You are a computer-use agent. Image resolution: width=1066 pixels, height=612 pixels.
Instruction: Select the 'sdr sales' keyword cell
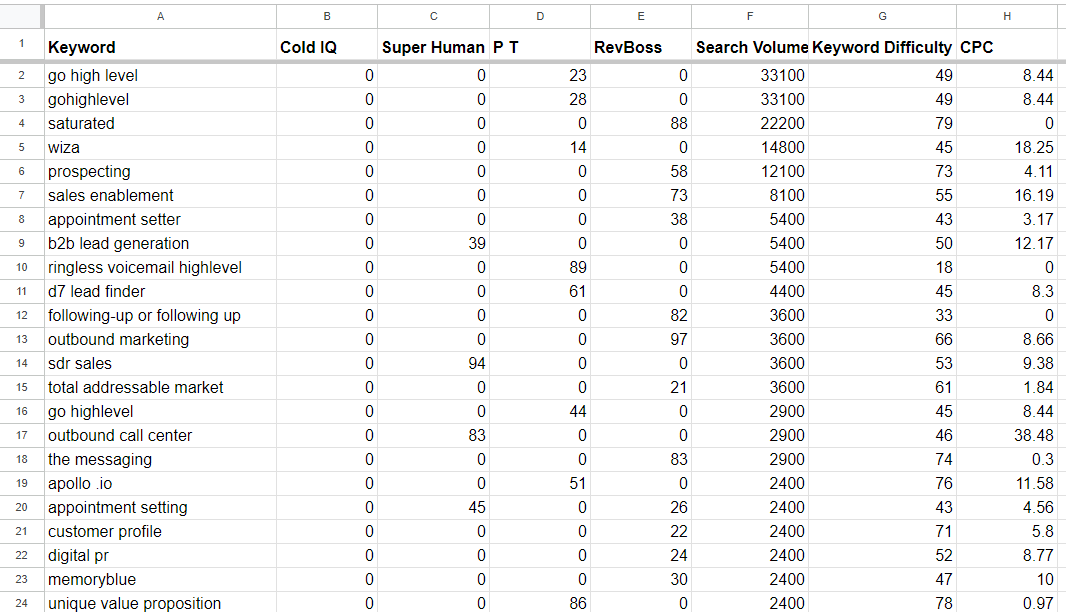pyautogui.click(x=160, y=363)
